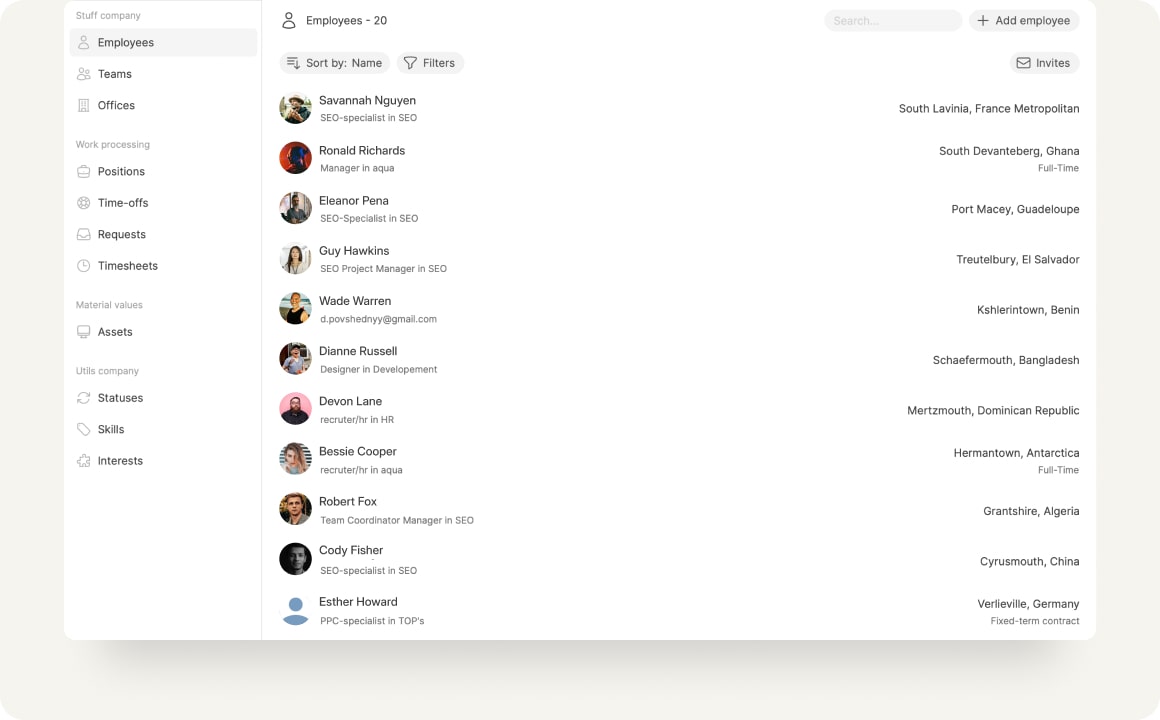Image resolution: width=1160 pixels, height=720 pixels.
Task: Open the Sort by Name dropdown
Action: tap(335, 62)
